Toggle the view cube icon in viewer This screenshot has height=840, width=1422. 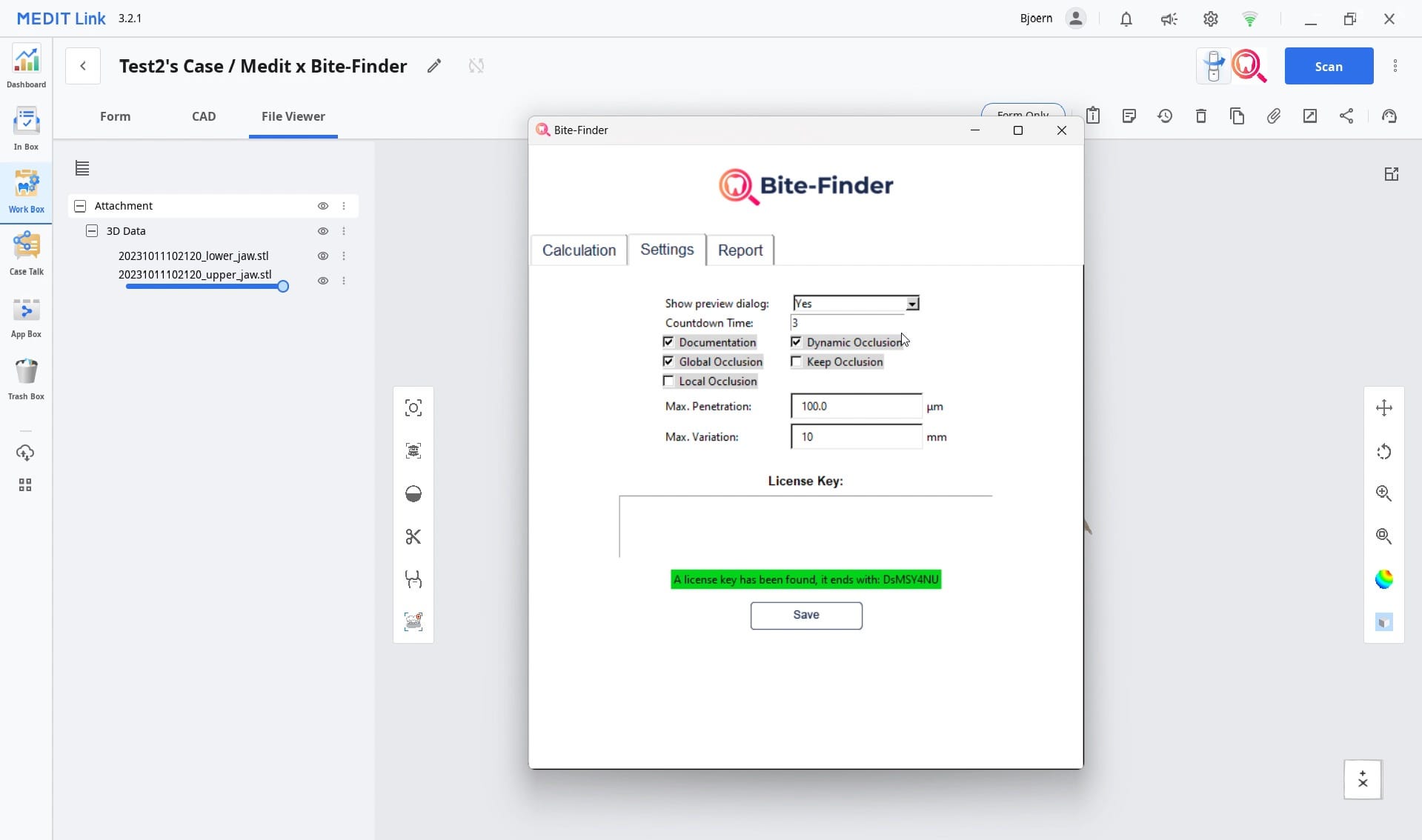pos(1383,622)
